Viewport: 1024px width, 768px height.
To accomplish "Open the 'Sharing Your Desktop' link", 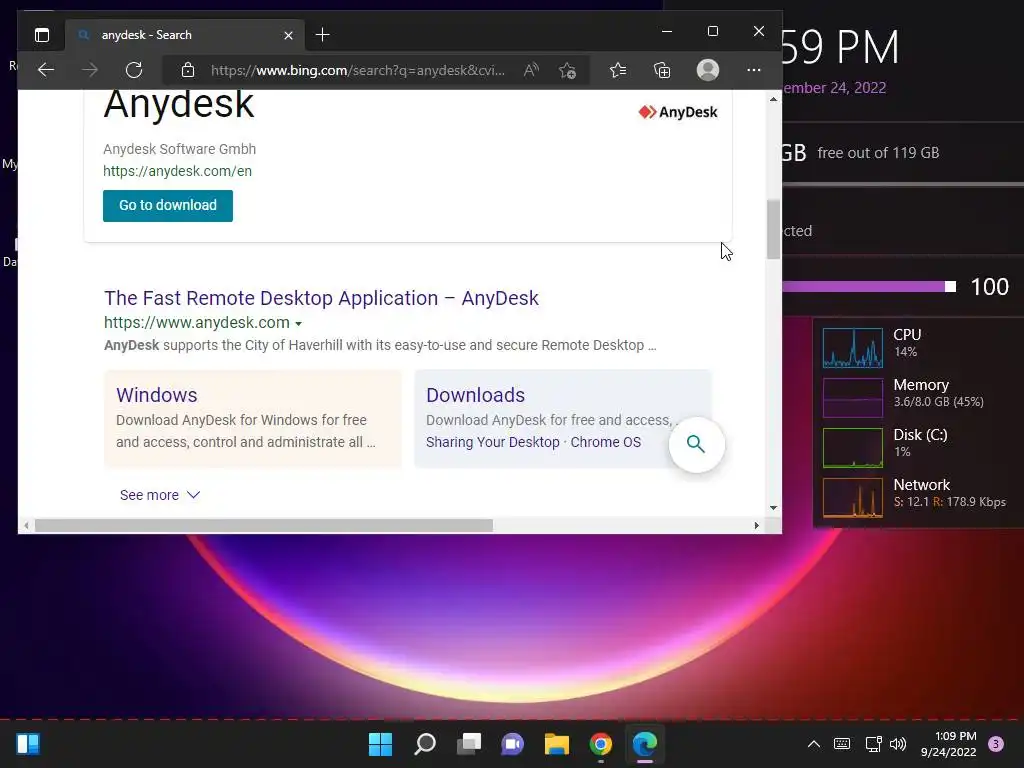I will pos(492,442).
